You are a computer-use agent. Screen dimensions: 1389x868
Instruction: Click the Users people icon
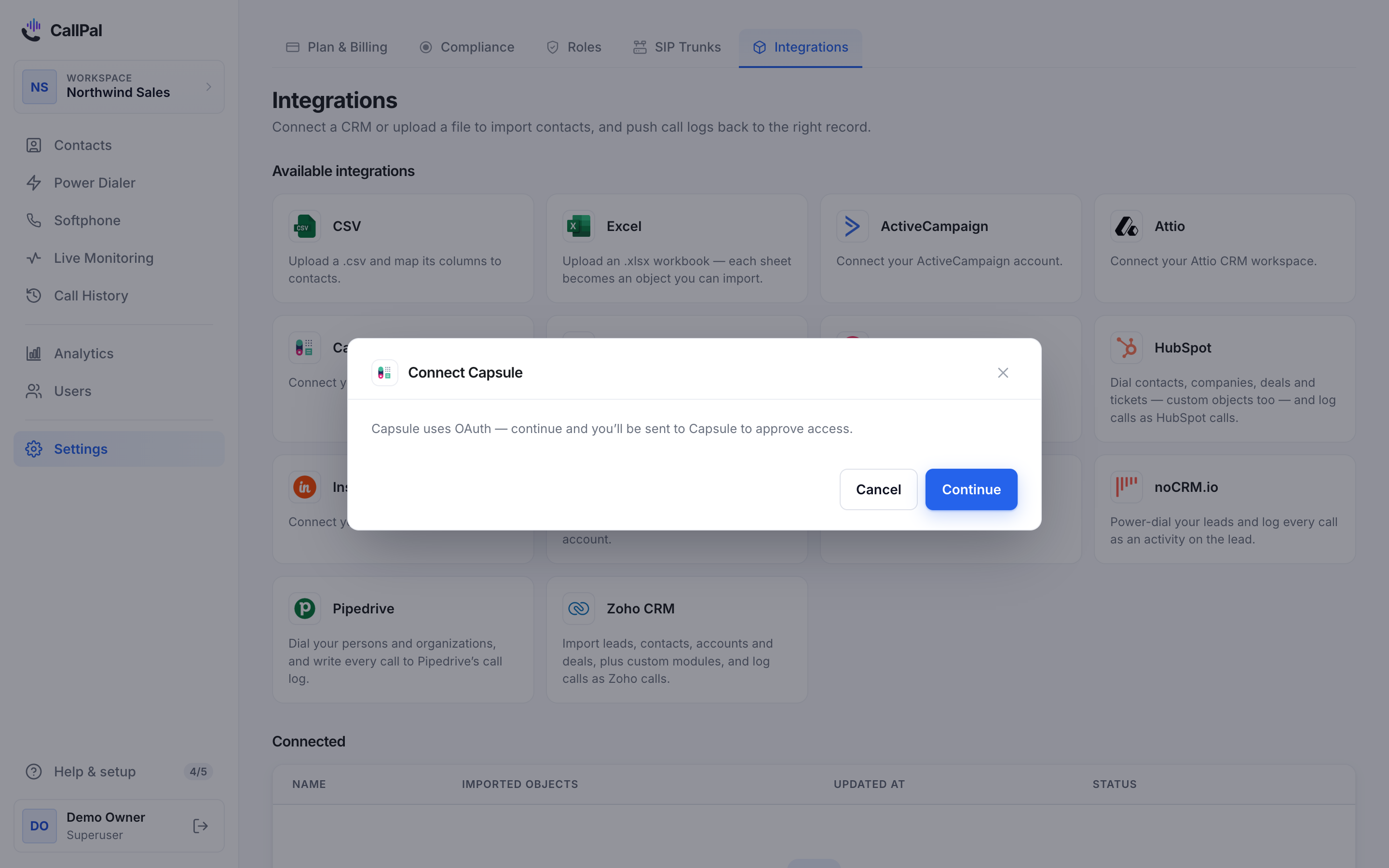[x=34, y=391]
